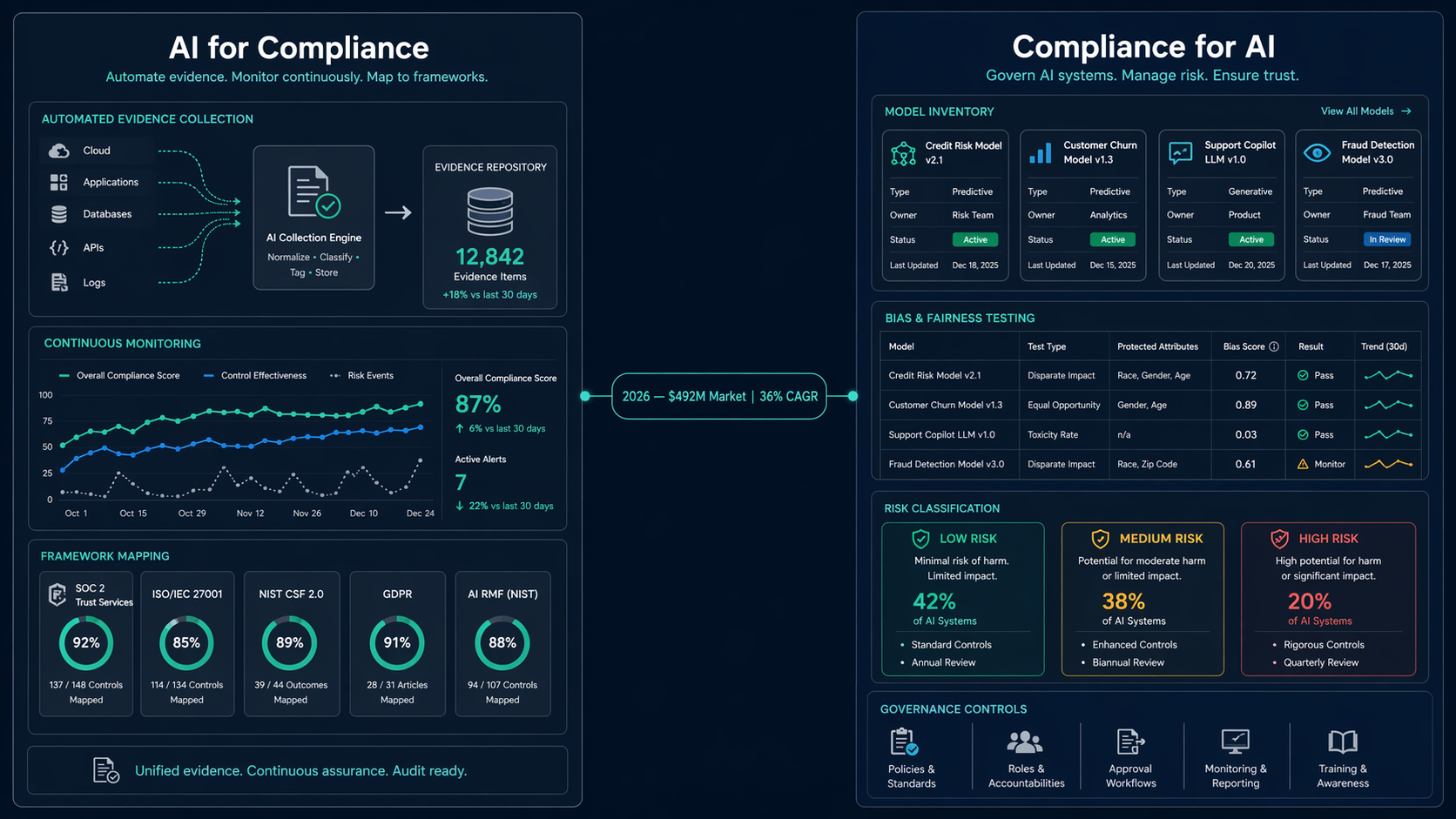The image size is (1456, 819).
Task: Click the 137 / 148 Controls Mapped text
Action: tap(86, 692)
